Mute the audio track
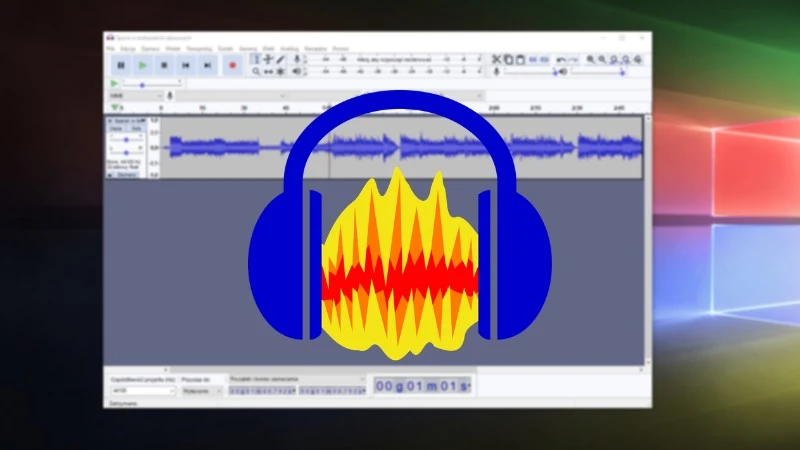800x450 pixels. pos(116,128)
